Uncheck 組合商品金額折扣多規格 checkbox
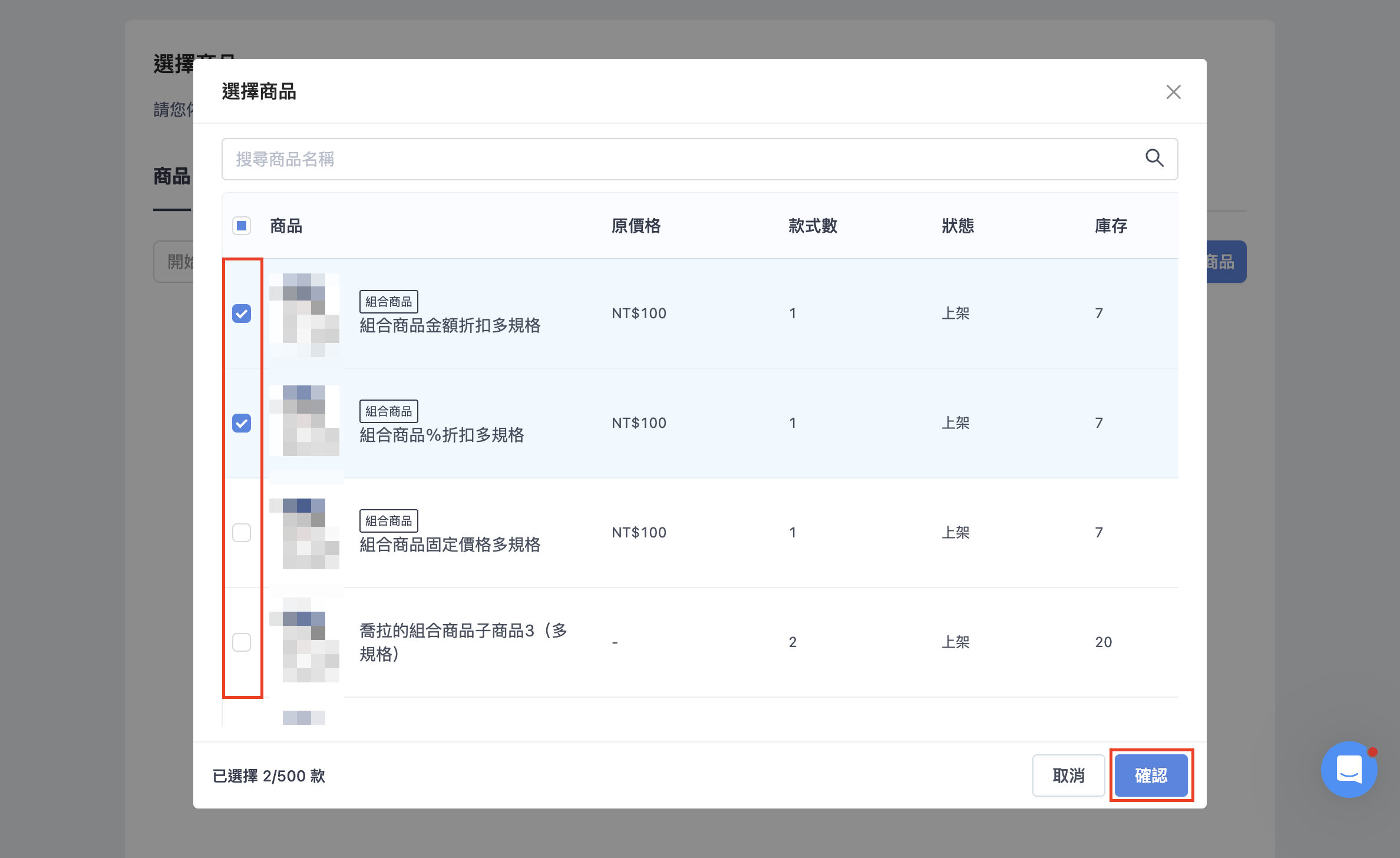This screenshot has height=858, width=1400. tap(242, 313)
